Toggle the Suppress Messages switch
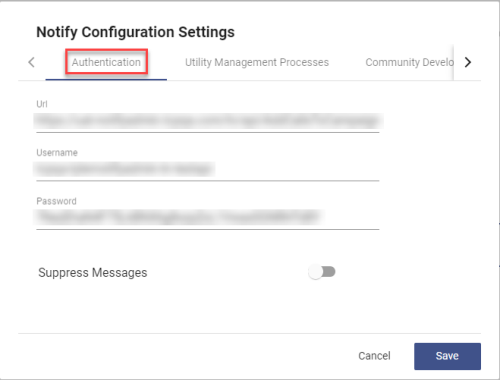The image size is (500, 380). pos(321,272)
